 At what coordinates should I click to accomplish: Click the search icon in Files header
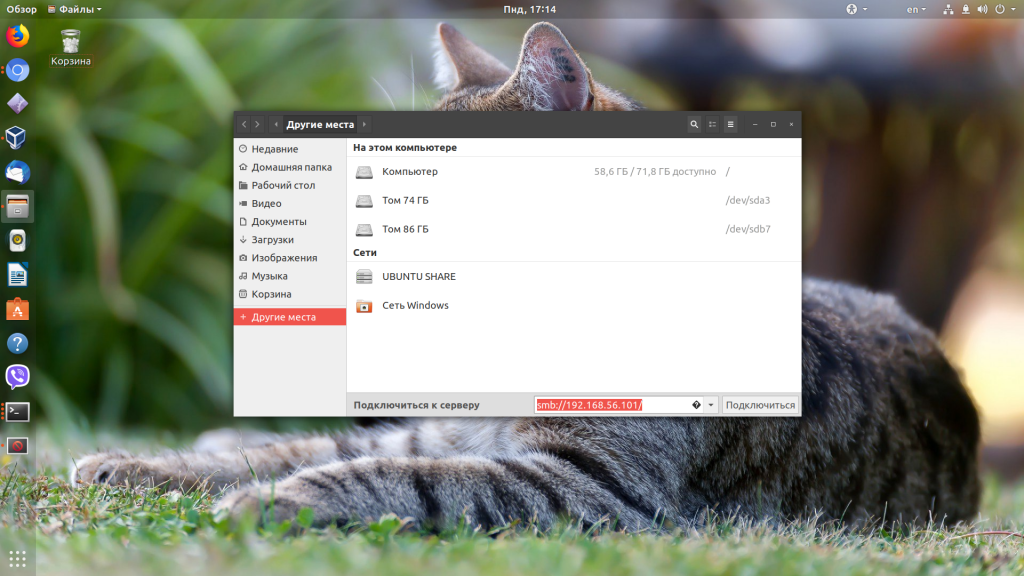(694, 124)
